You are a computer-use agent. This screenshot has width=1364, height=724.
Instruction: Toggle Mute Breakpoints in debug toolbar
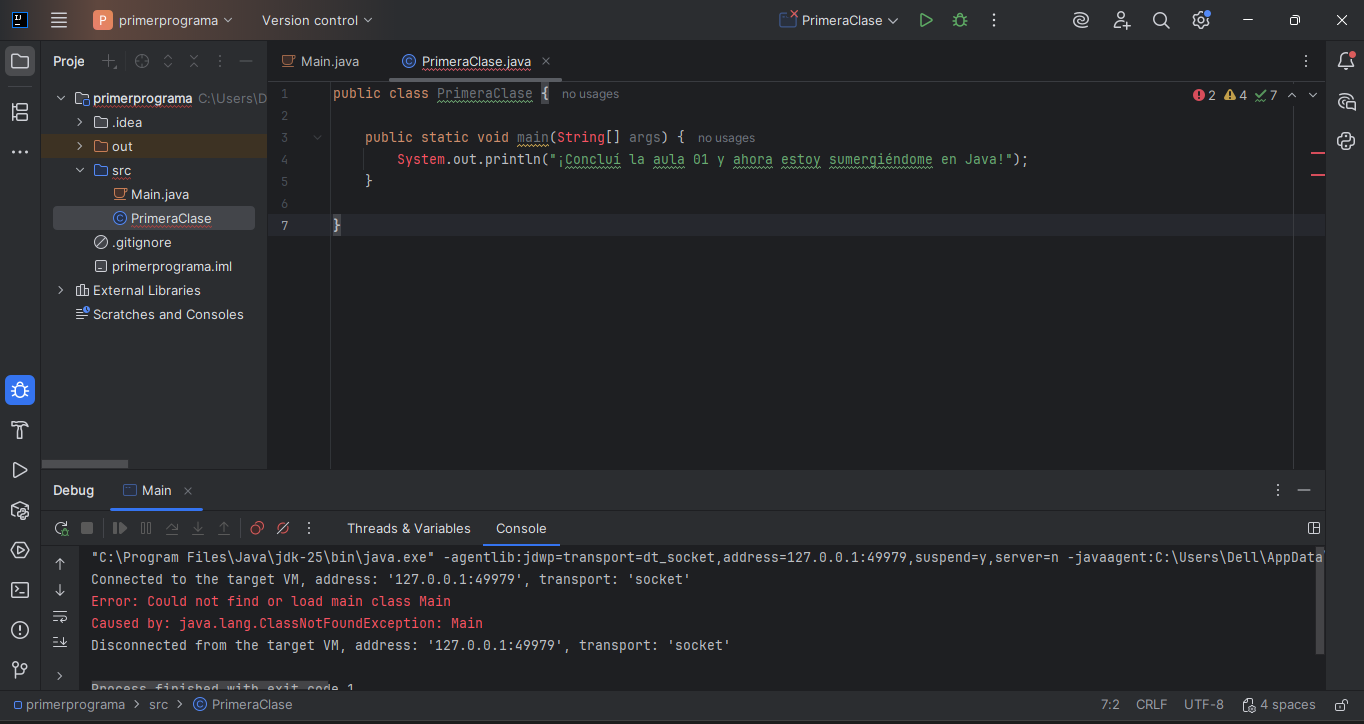[x=283, y=528]
